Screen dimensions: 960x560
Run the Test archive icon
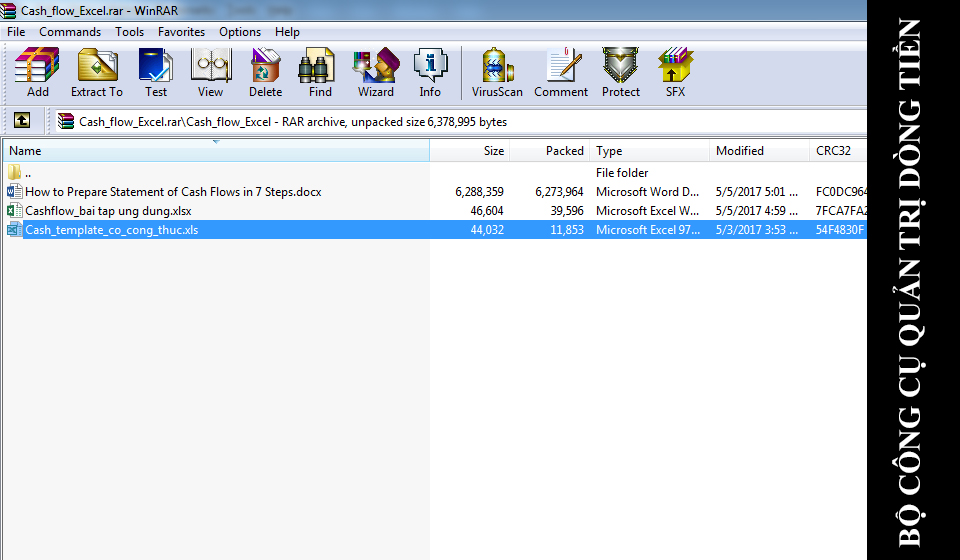156,65
